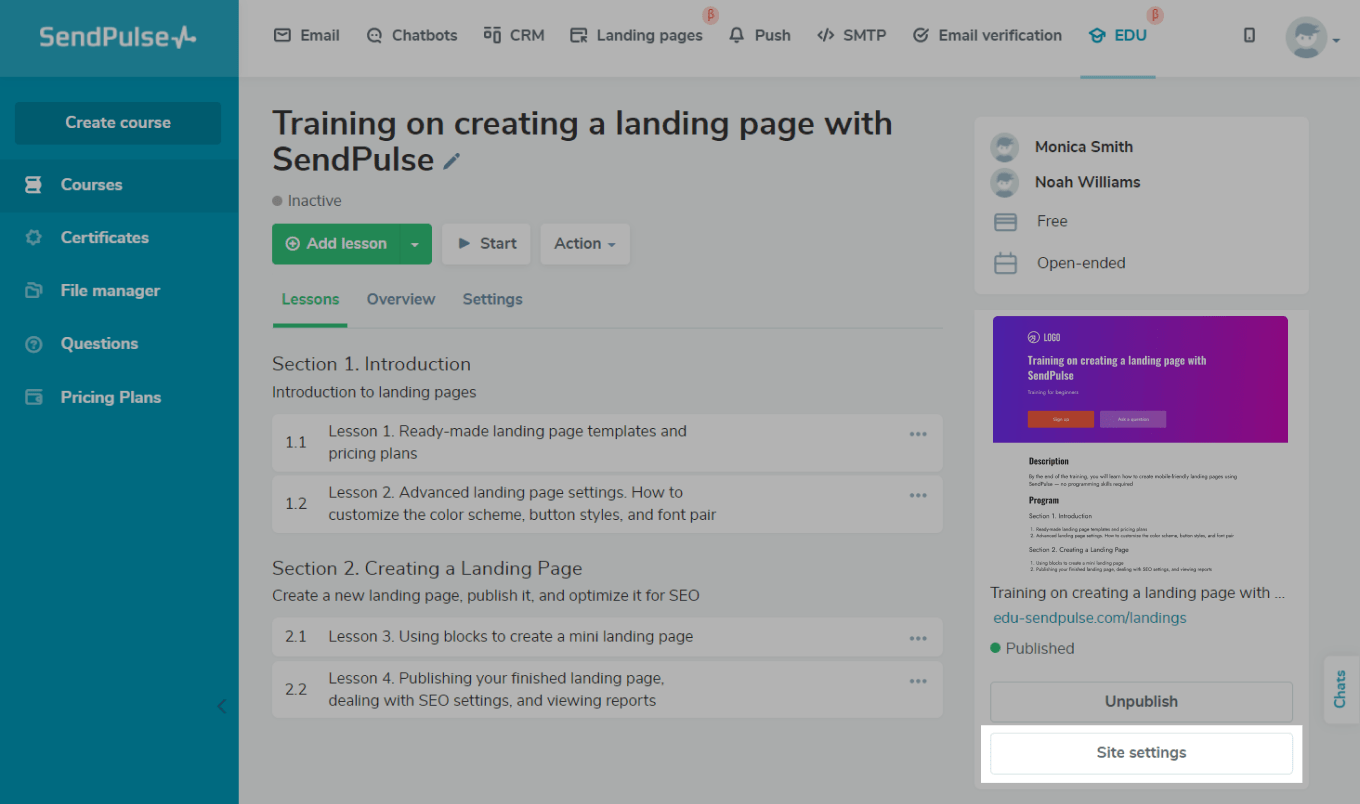Go to CRM in top navigation
The width and height of the screenshot is (1360, 804).
514,35
